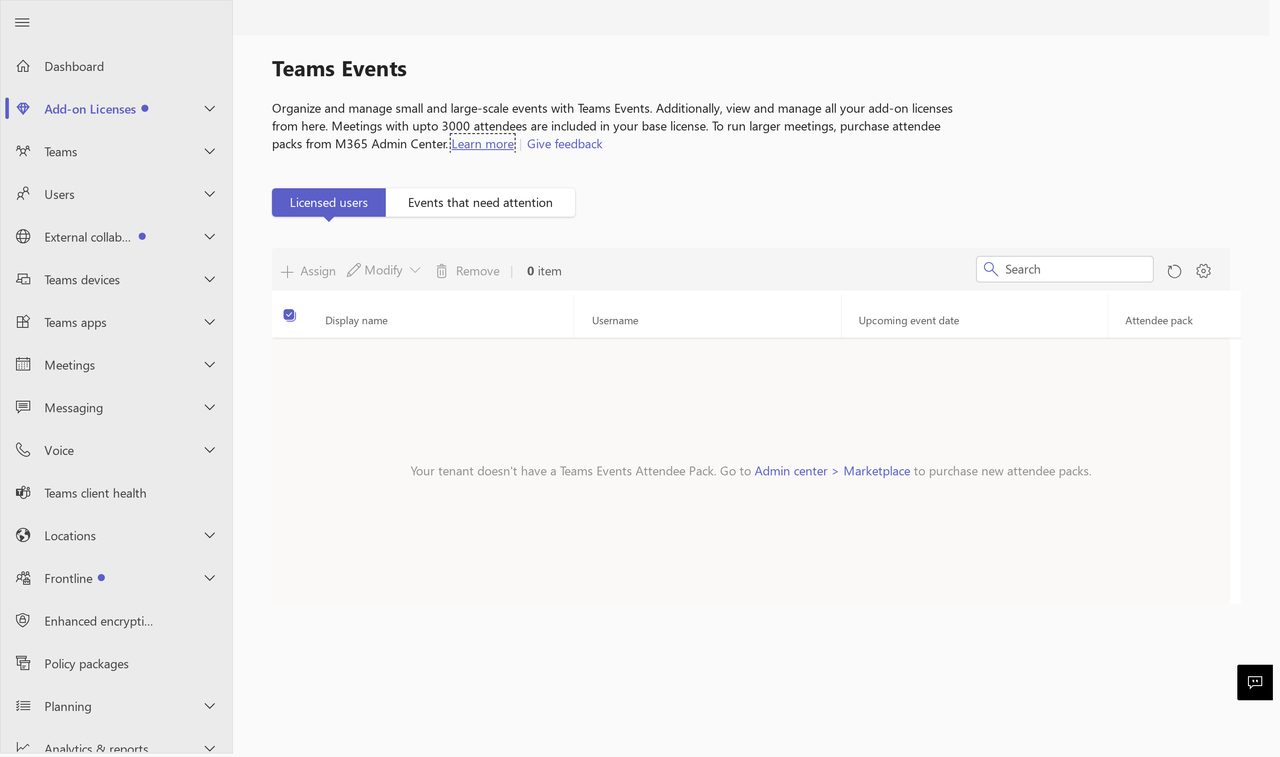Click into the Search field
Image resolution: width=1280 pixels, height=757 pixels.
pos(1064,269)
